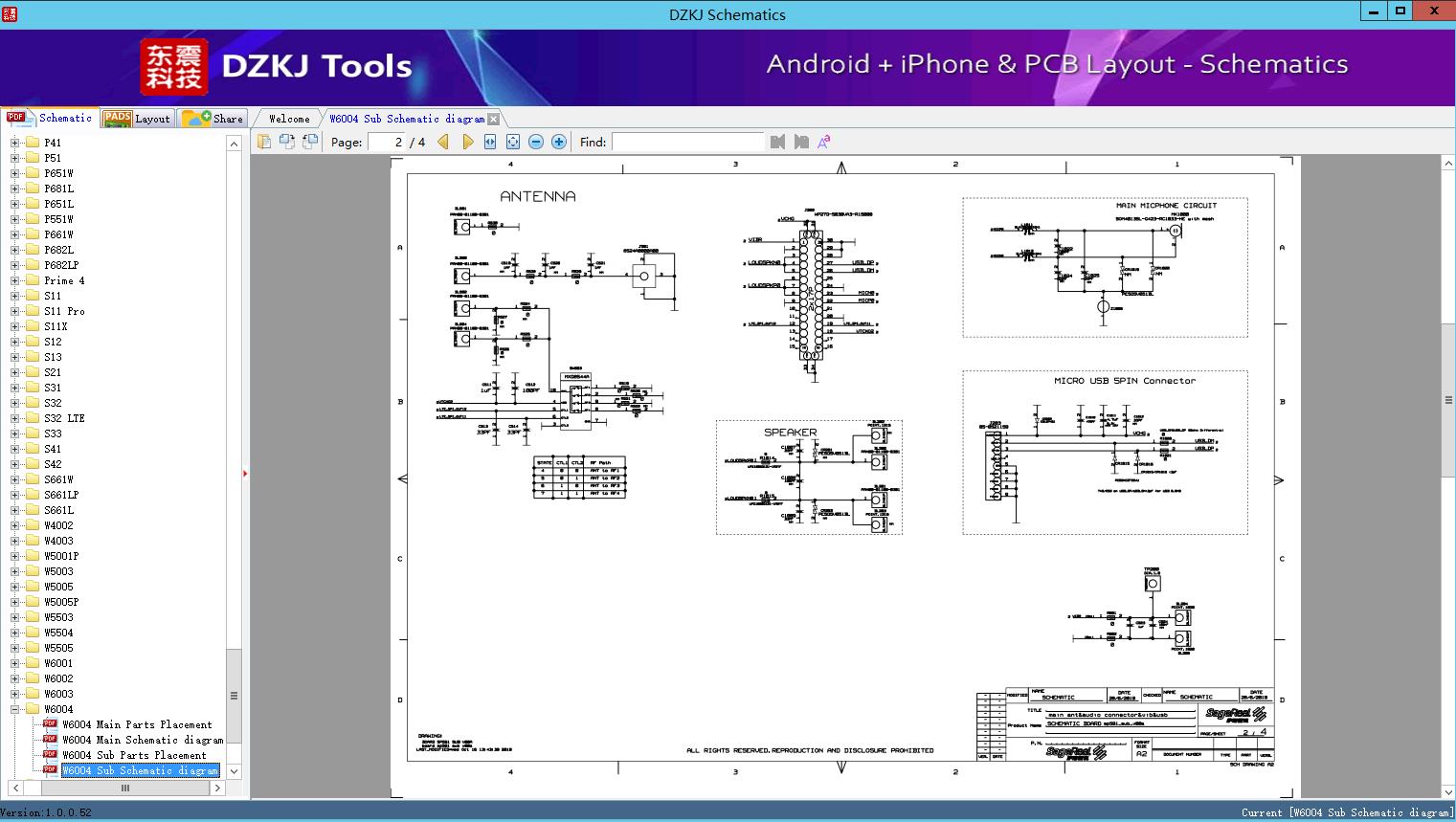Select the fit-to-page view icon
This screenshot has width=1456, height=822.
512,141
